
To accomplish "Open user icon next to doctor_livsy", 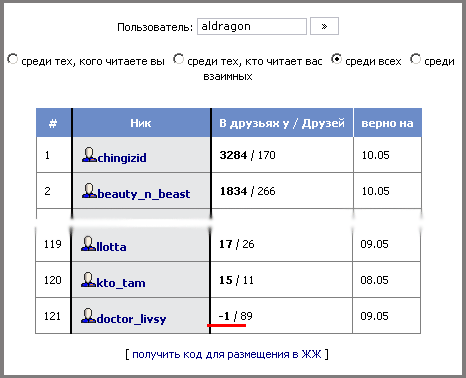I will [88, 316].
